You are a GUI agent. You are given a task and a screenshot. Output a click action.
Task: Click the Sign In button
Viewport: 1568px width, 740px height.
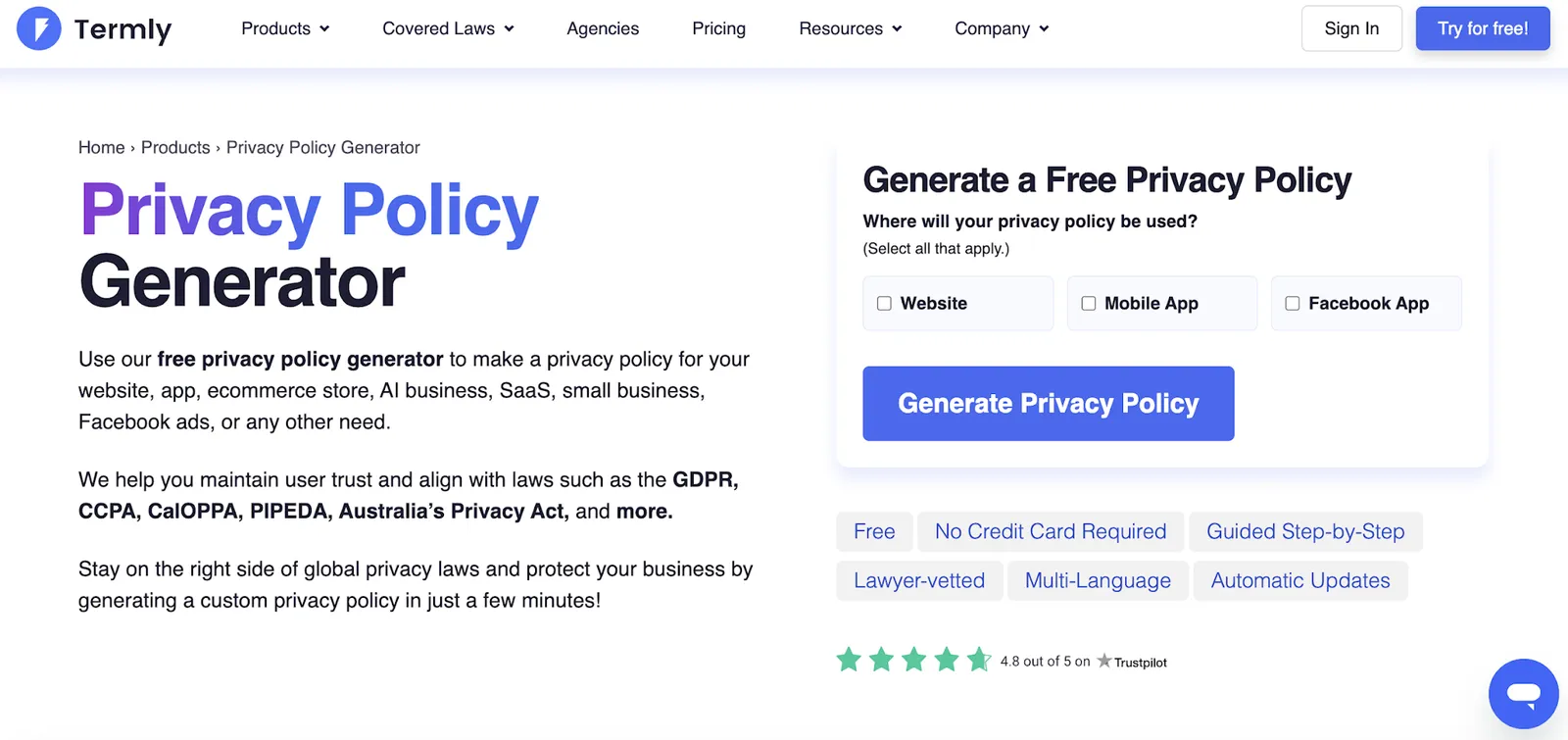1351,28
